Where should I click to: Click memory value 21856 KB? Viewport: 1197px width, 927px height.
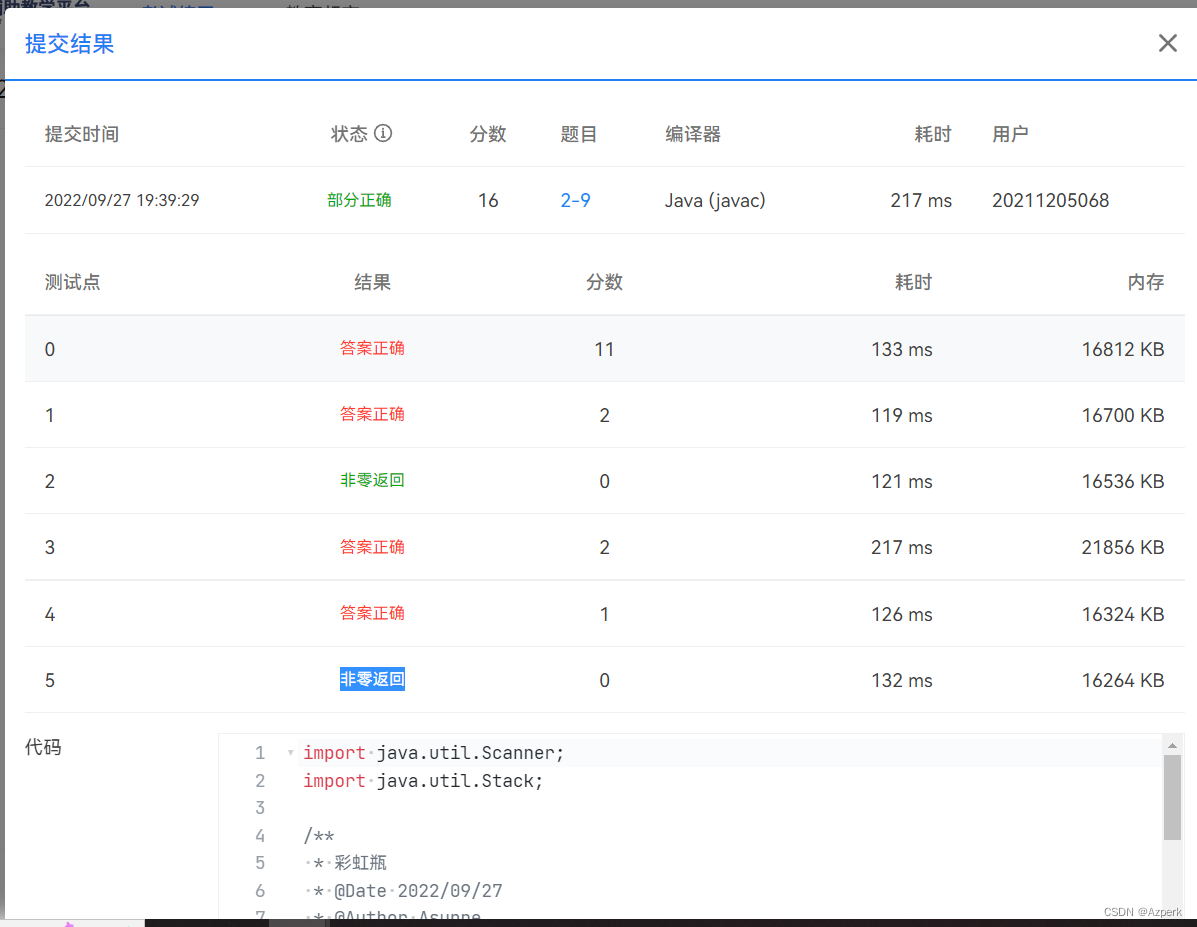click(x=1122, y=547)
